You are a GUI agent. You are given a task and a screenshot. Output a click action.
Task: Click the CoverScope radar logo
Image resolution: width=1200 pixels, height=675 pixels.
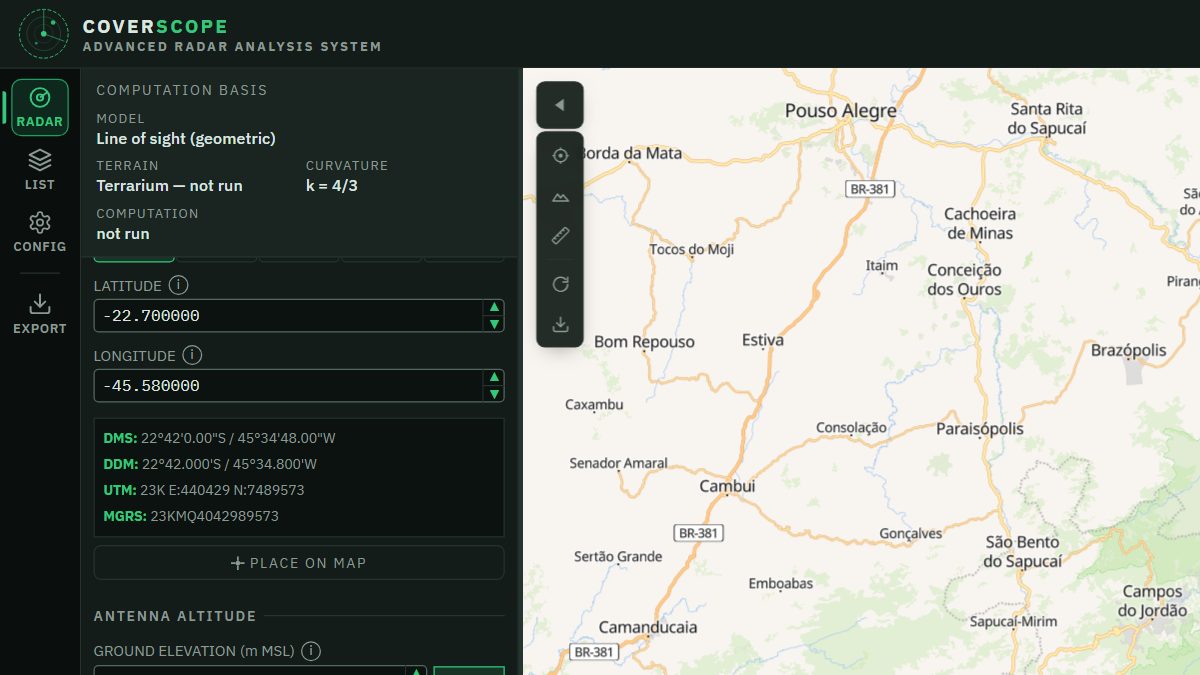tap(44, 34)
